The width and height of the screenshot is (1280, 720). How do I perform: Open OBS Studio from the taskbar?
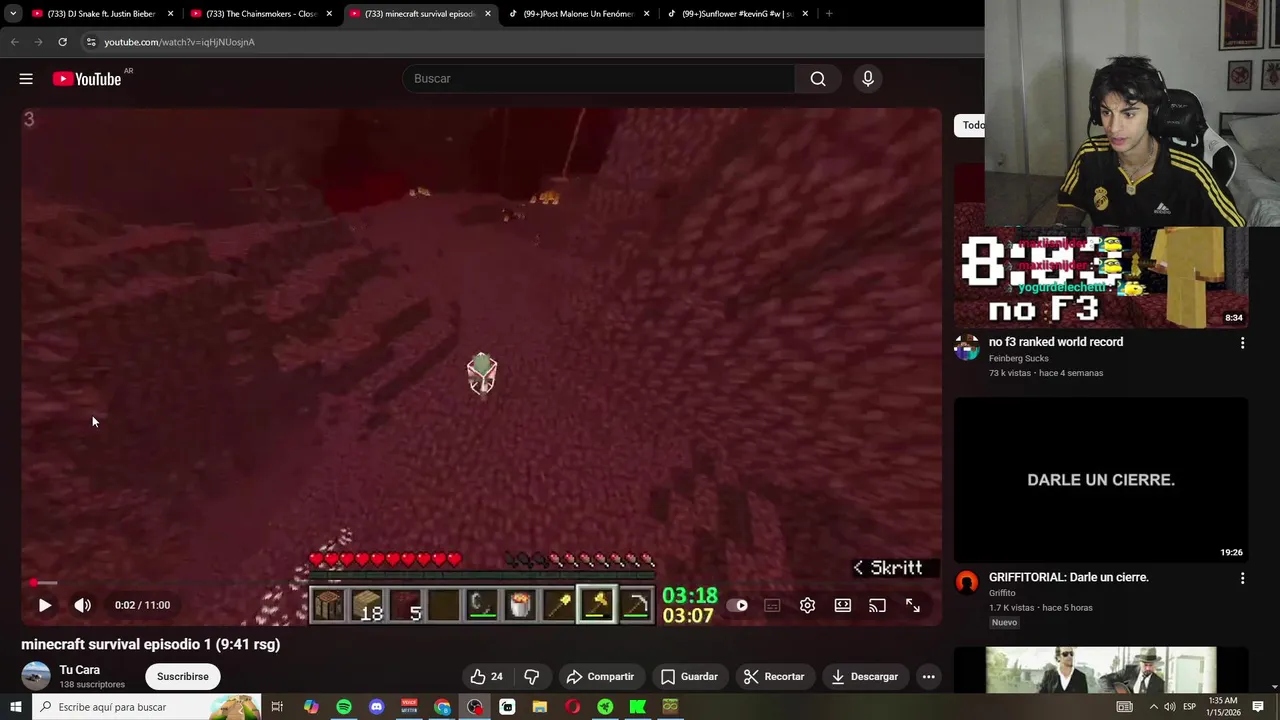pyautogui.click(x=474, y=707)
